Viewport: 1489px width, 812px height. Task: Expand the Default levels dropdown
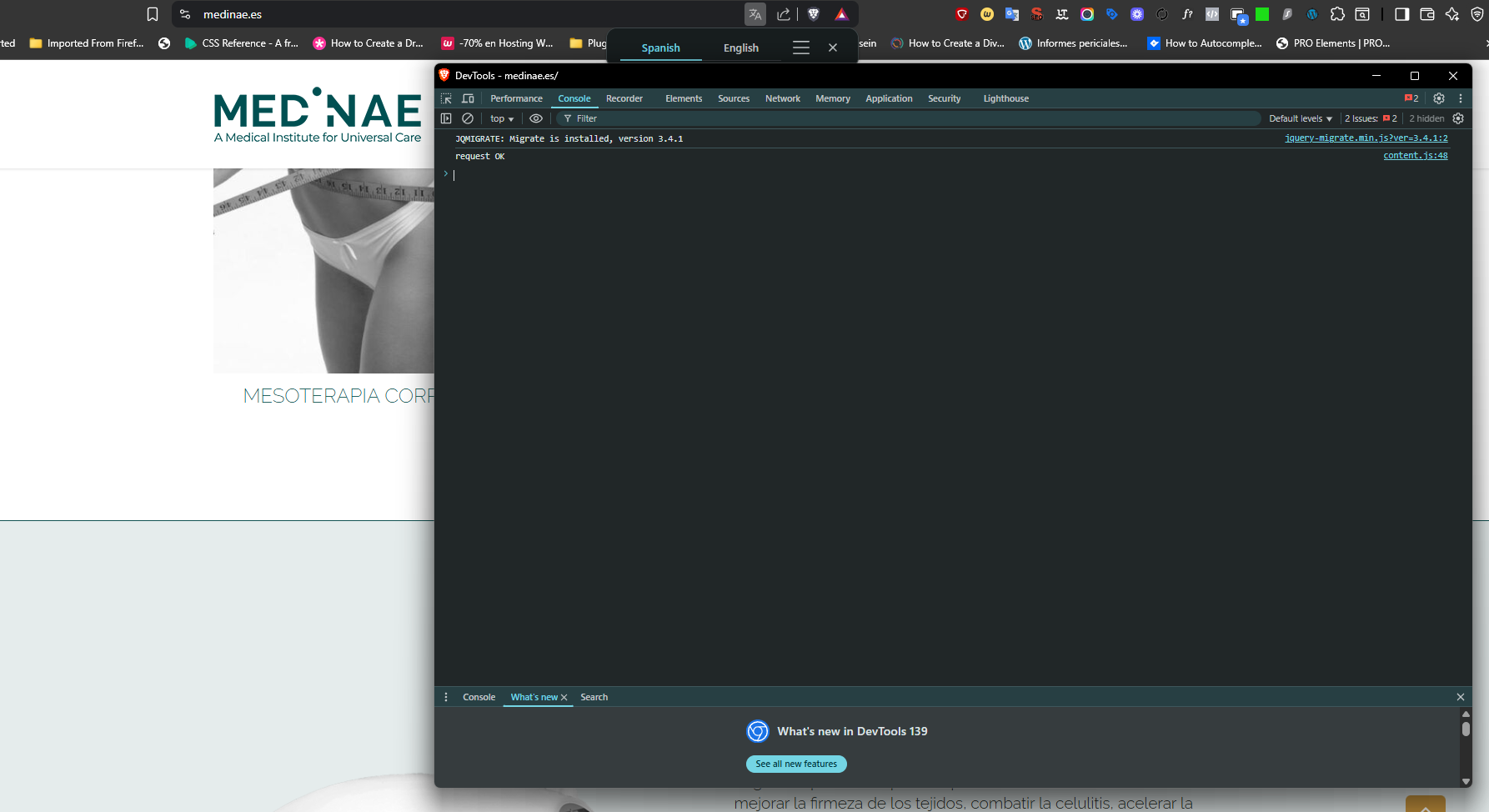point(1300,118)
